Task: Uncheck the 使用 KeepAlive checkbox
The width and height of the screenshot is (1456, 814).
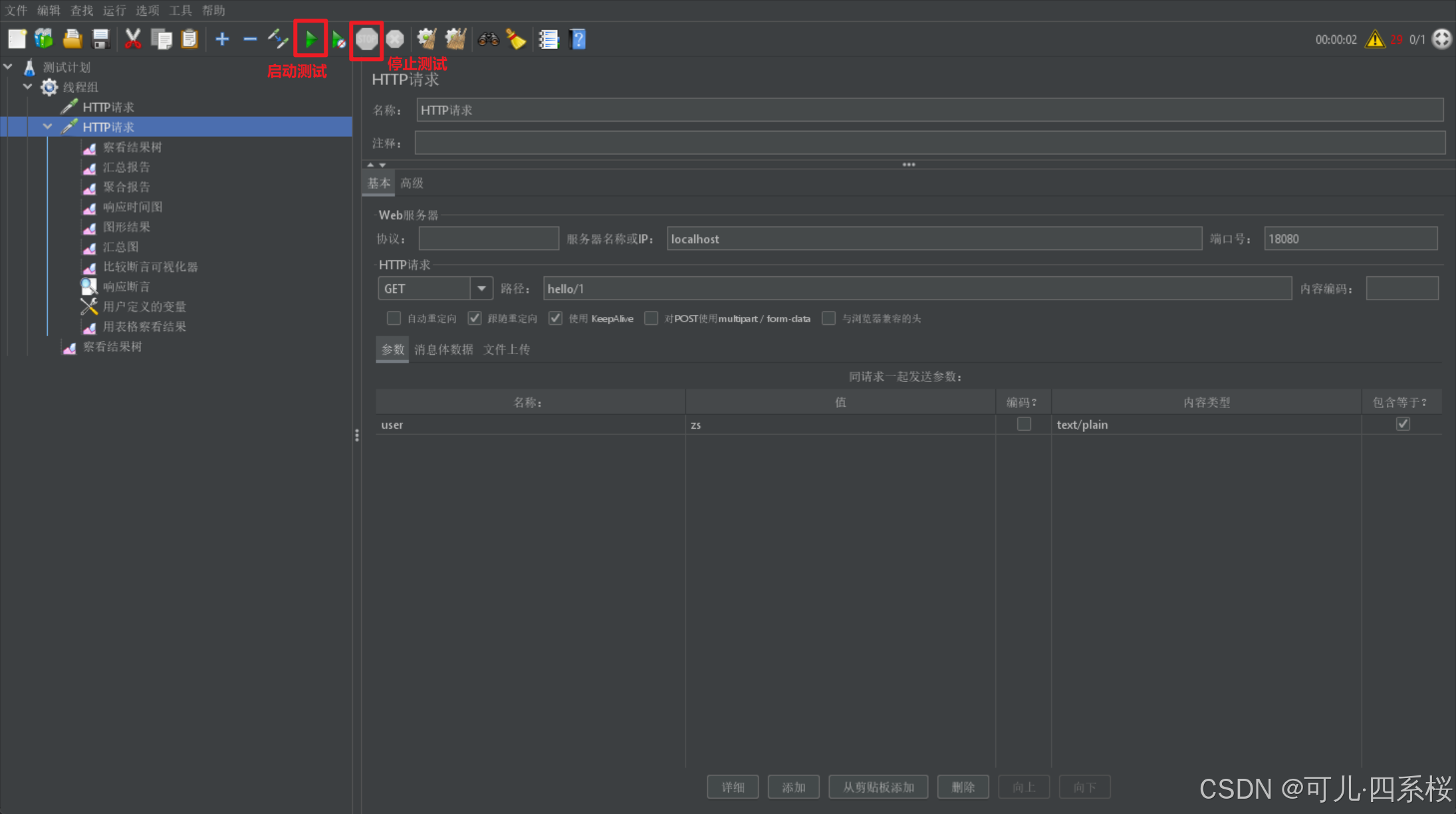Action: (x=555, y=318)
